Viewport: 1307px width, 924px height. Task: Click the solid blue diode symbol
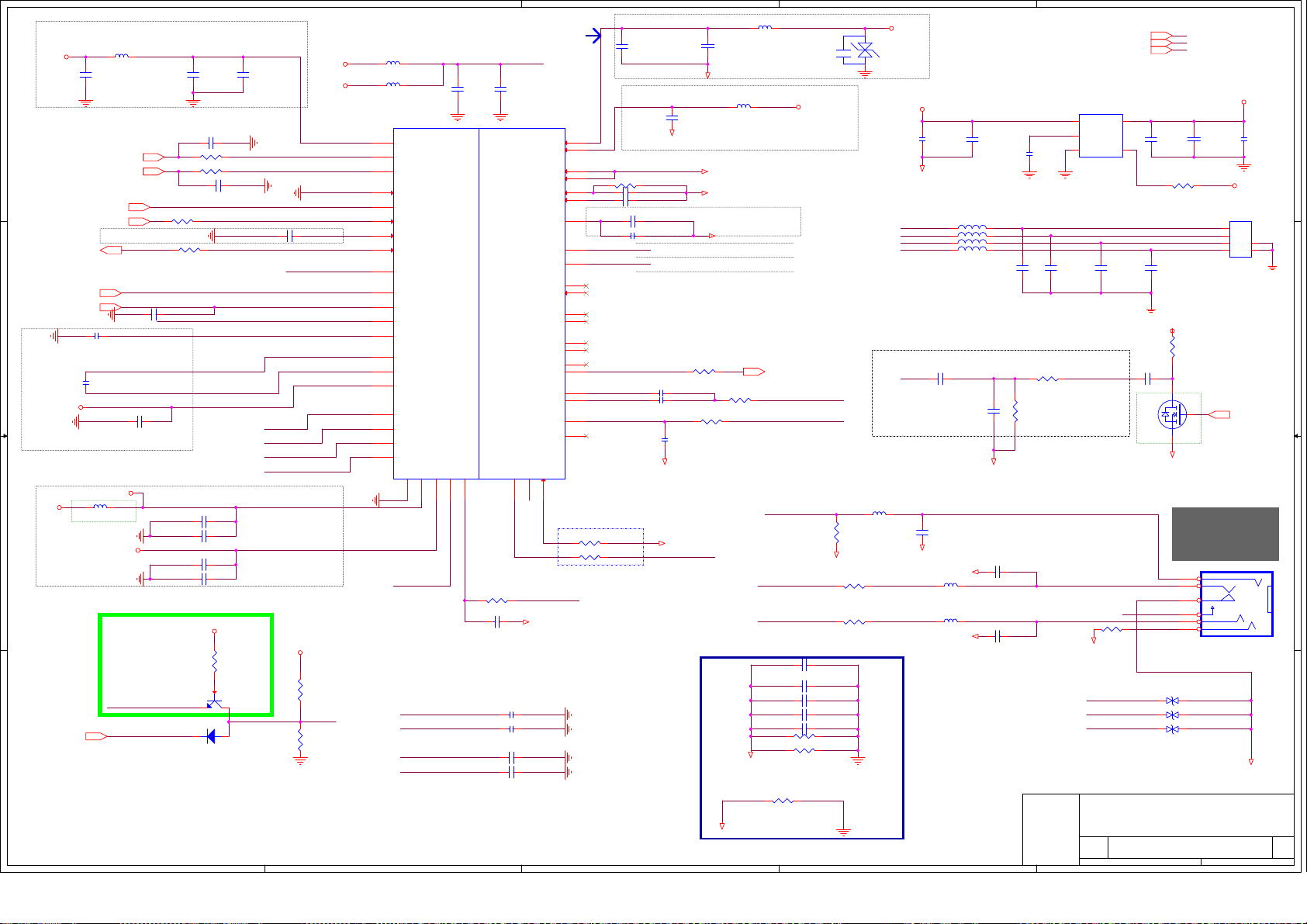click(x=211, y=736)
